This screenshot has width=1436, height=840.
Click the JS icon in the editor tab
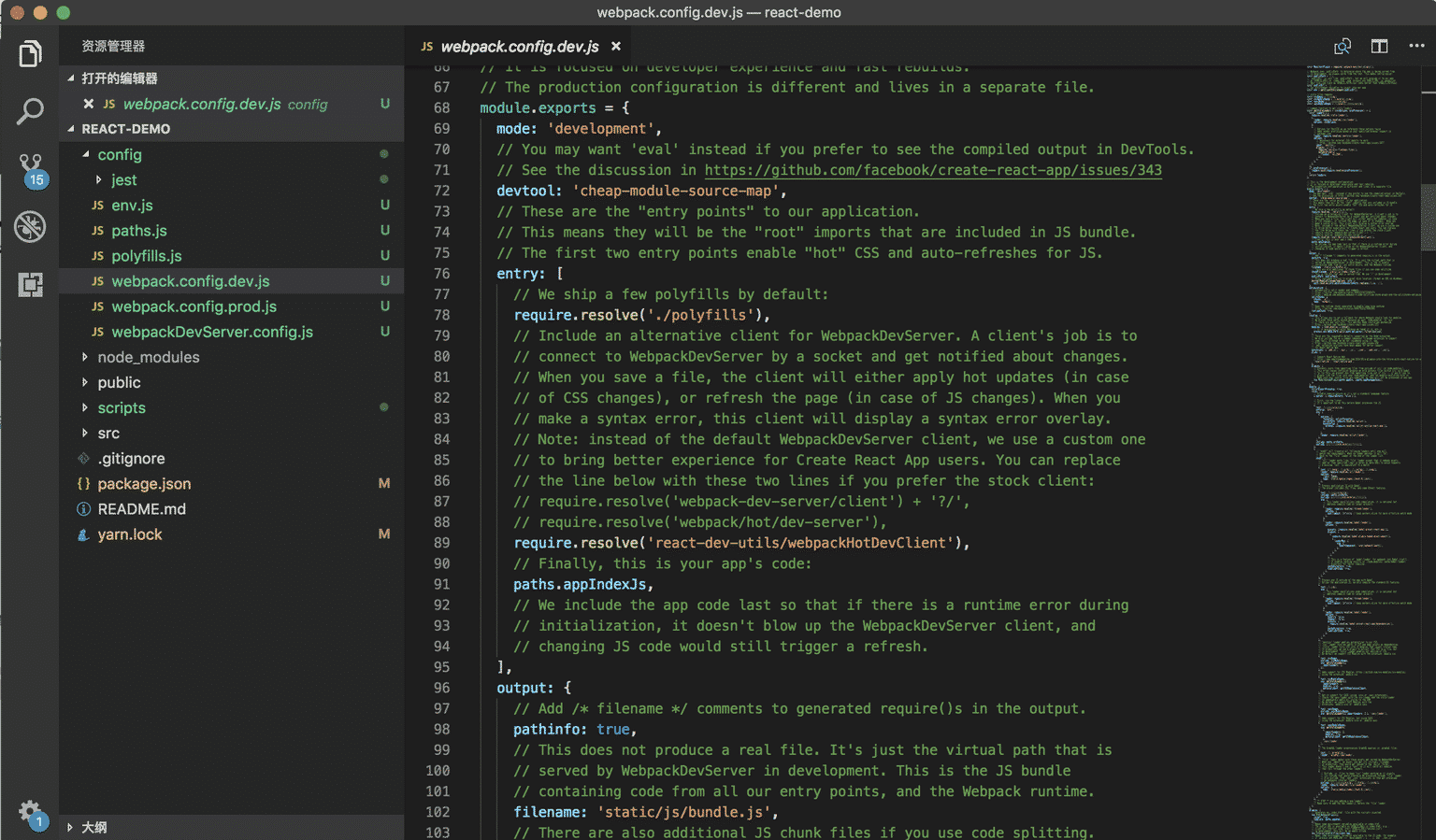(x=426, y=47)
